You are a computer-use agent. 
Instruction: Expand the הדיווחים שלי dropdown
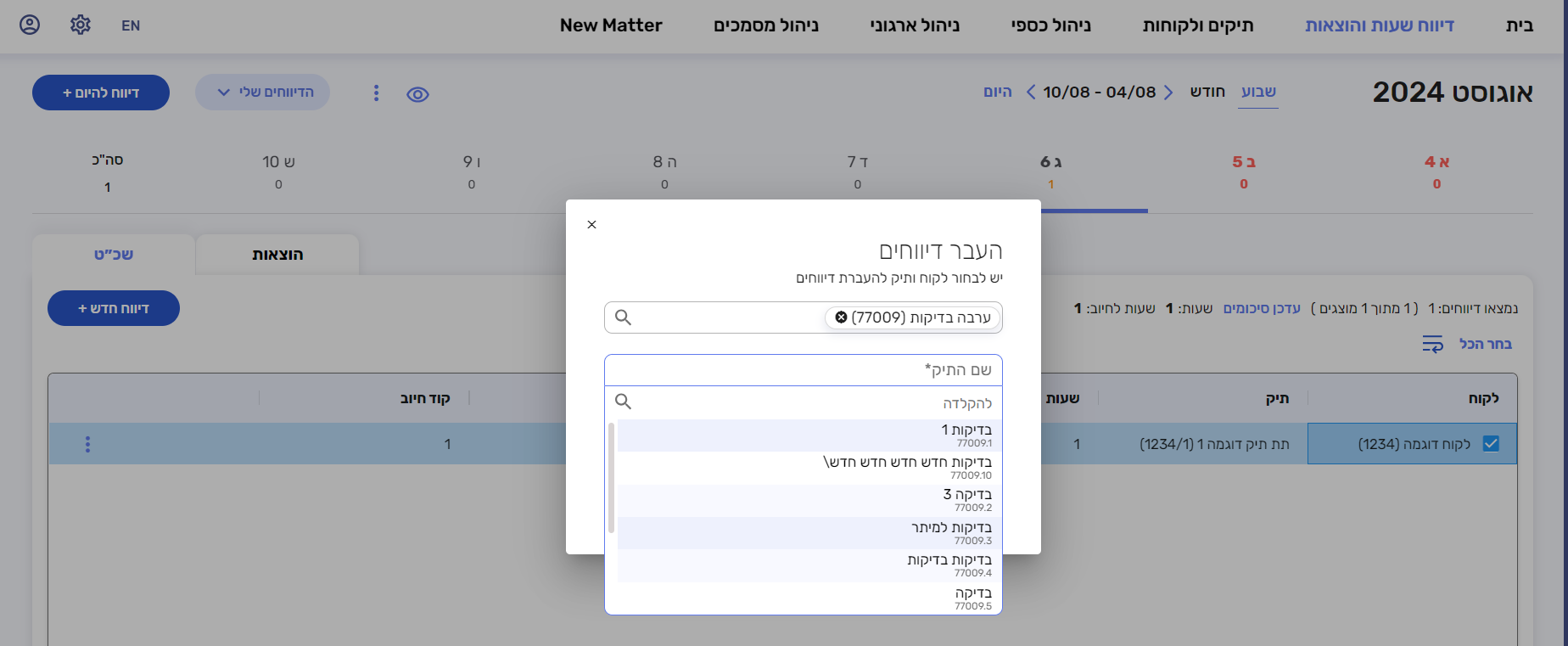click(x=263, y=93)
